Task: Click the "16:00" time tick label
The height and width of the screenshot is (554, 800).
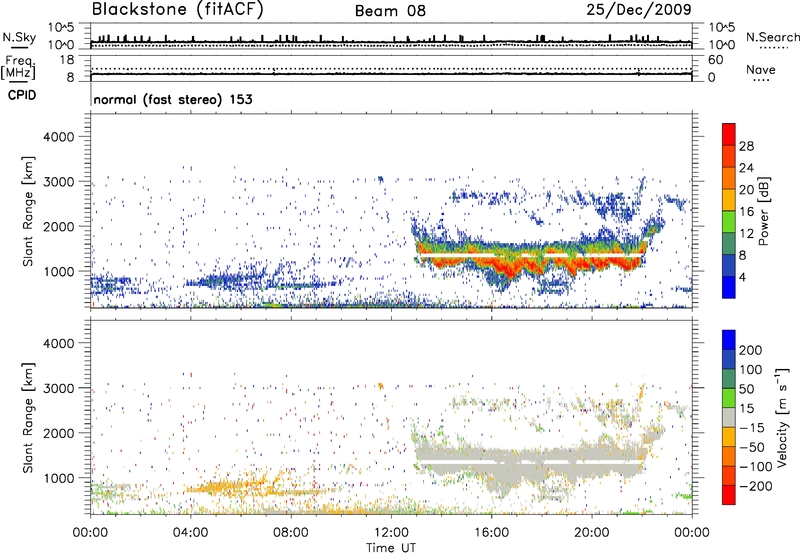Action: (x=491, y=533)
